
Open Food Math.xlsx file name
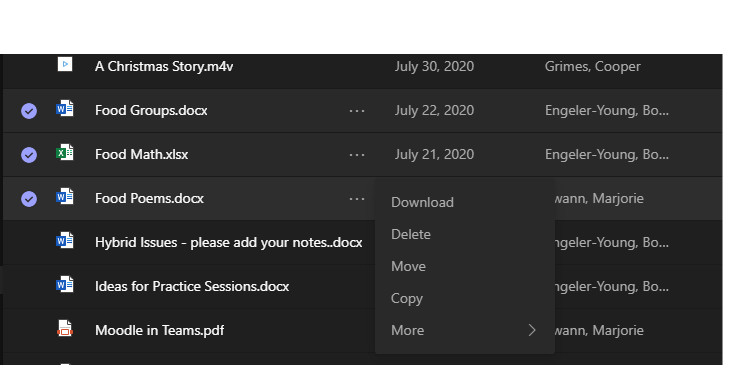point(142,154)
